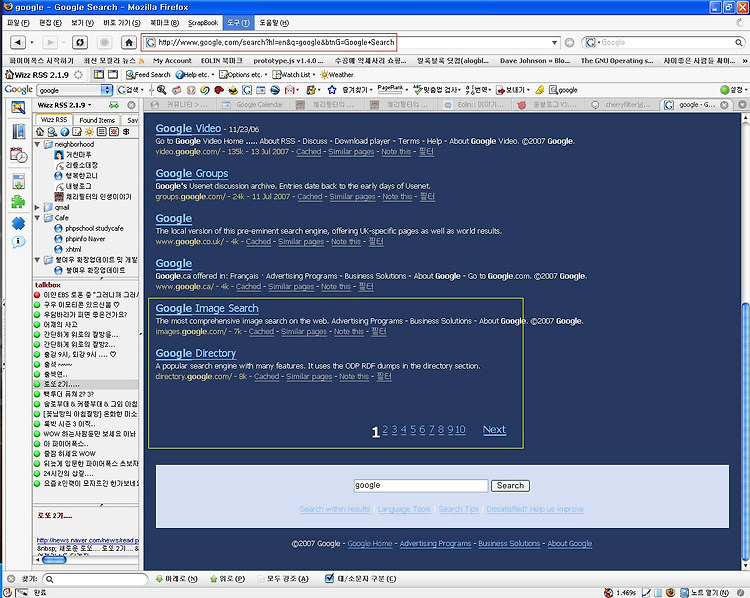
Task: Open the Google Video result link
Action: 188,129
